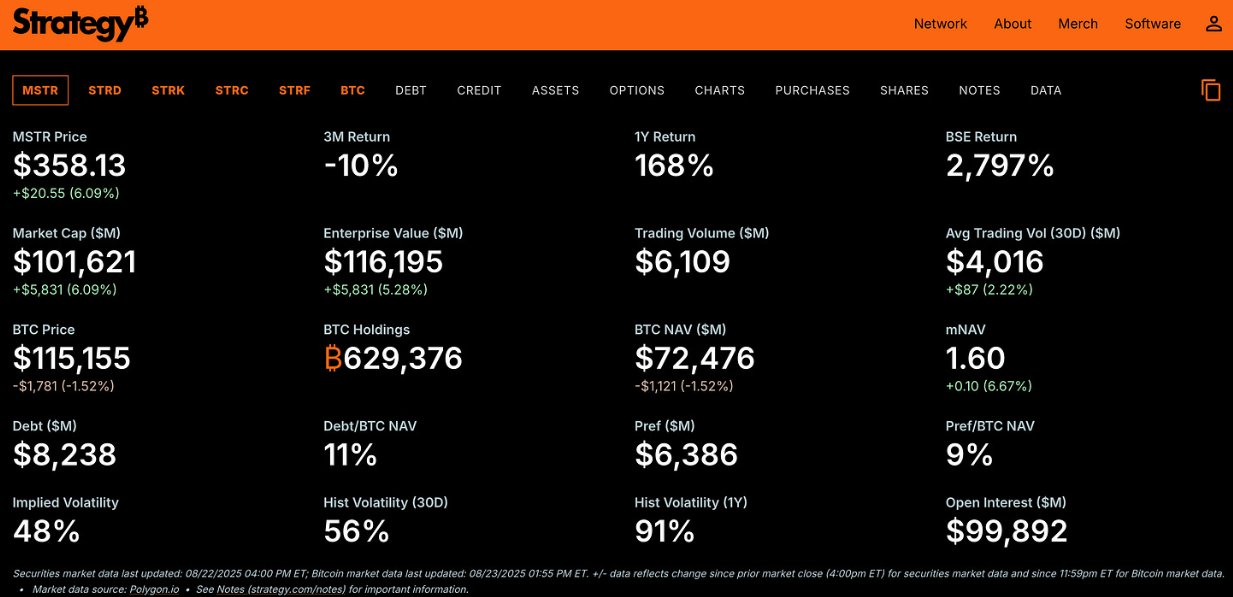This screenshot has width=1233, height=597.
Task: Open the STRC ticker tab
Action: pos(232,90)
